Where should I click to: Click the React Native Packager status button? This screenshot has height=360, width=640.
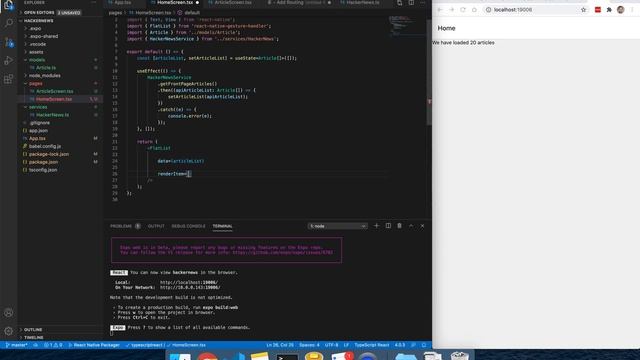[94, 345]
